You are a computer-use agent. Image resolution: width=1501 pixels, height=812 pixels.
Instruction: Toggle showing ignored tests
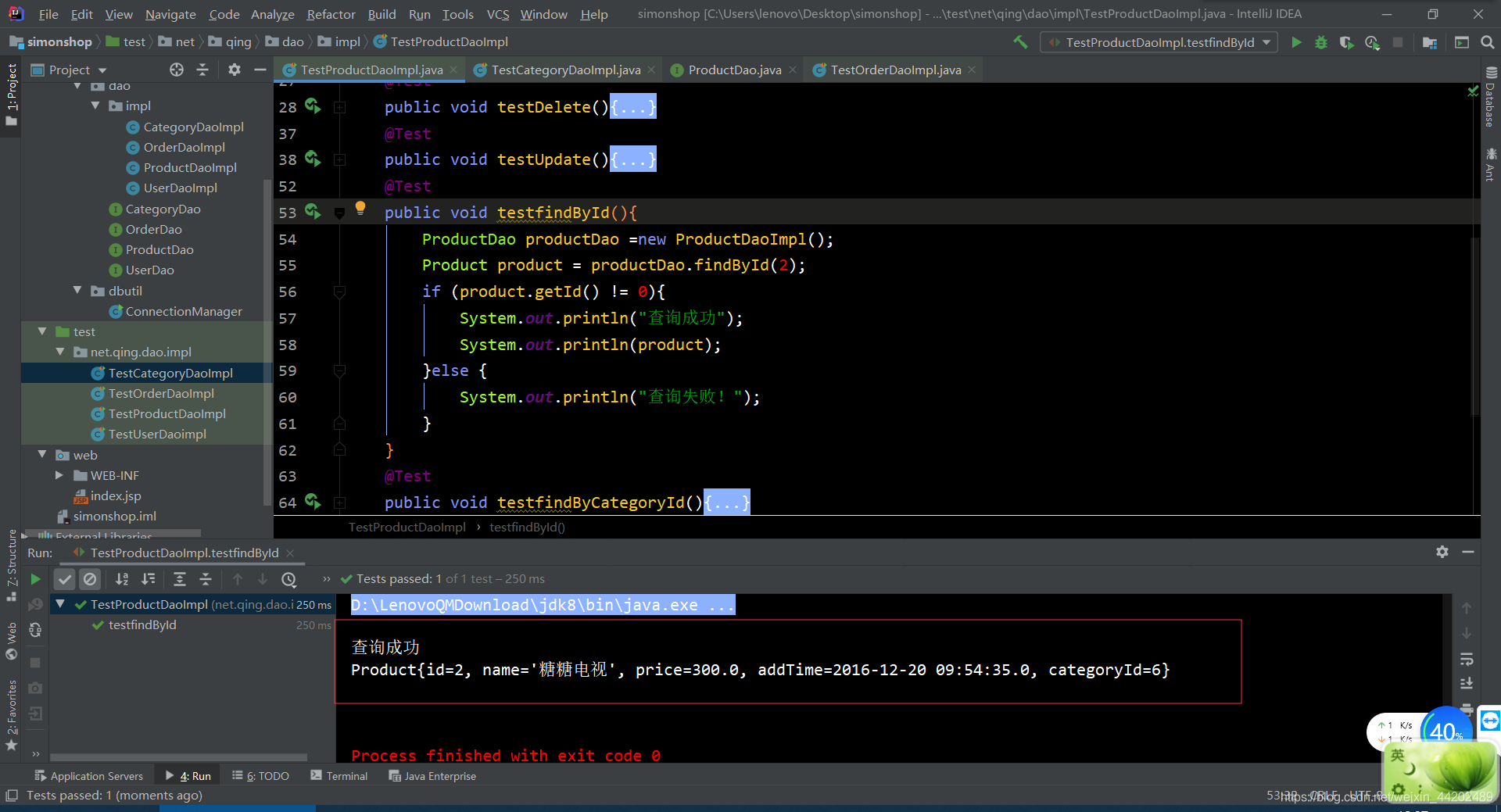pos(90,579)
